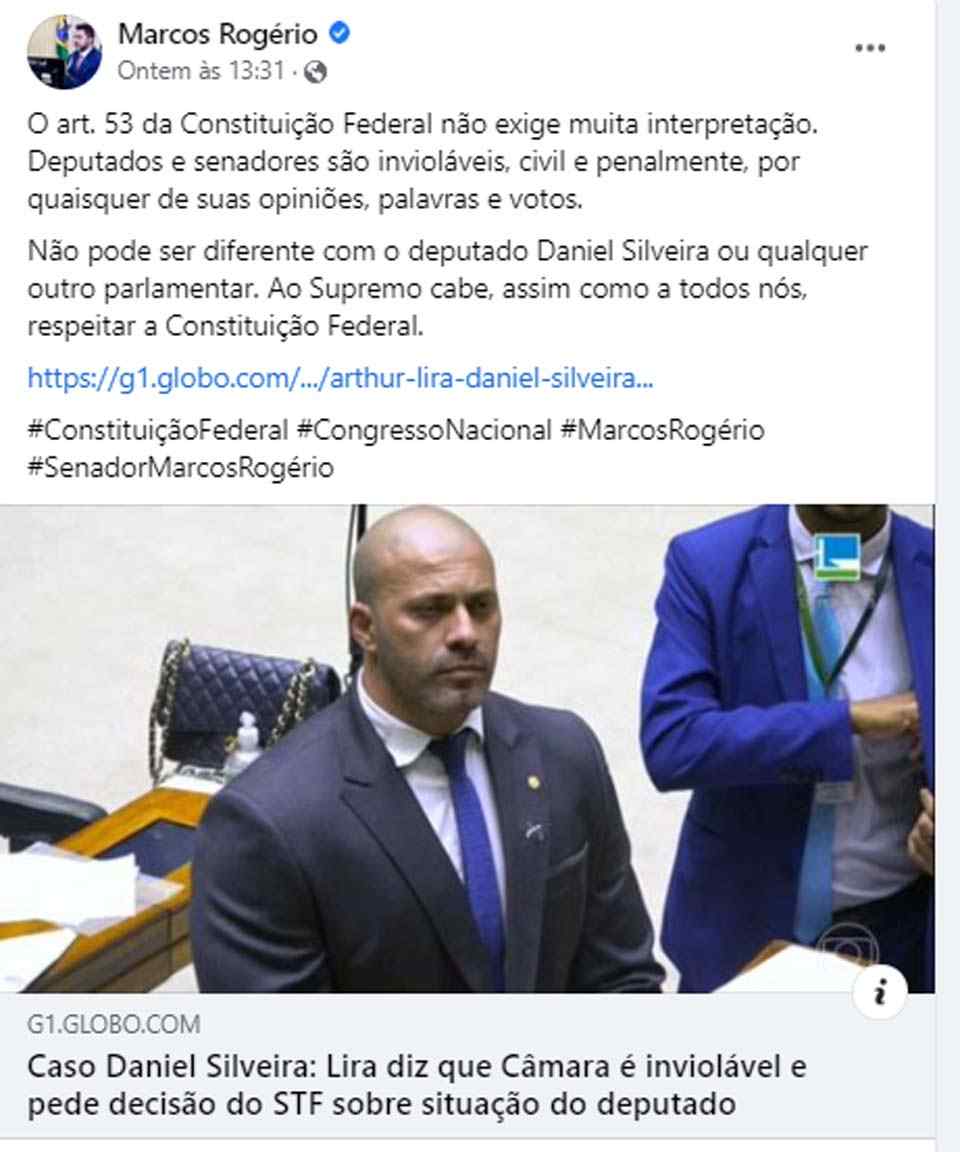Viewport: 960px width, 1152px height.
Task: Click the public globe audience icon
Action: [x=315, y=72]
